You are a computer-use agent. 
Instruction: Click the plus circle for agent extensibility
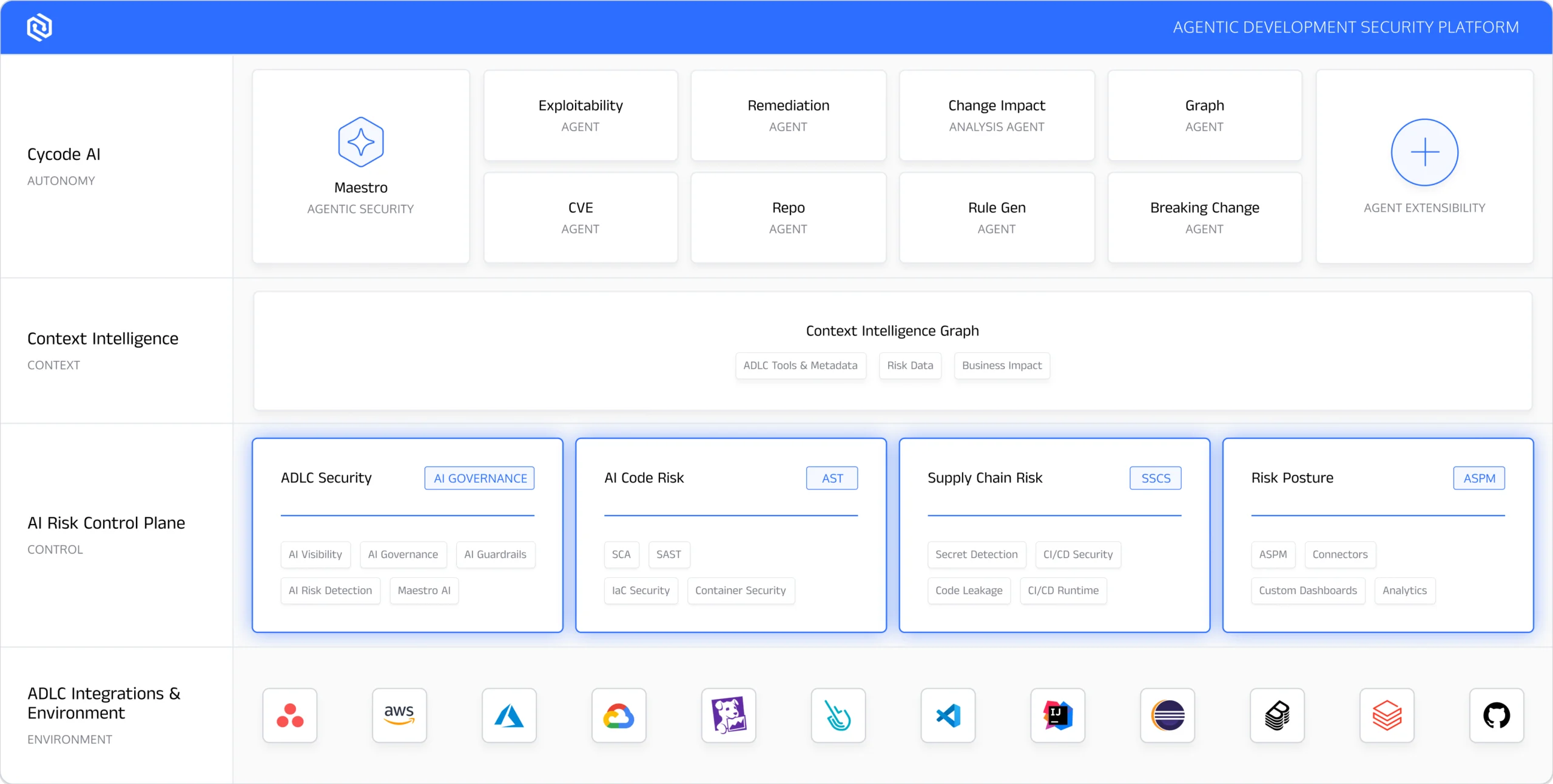1424,152
